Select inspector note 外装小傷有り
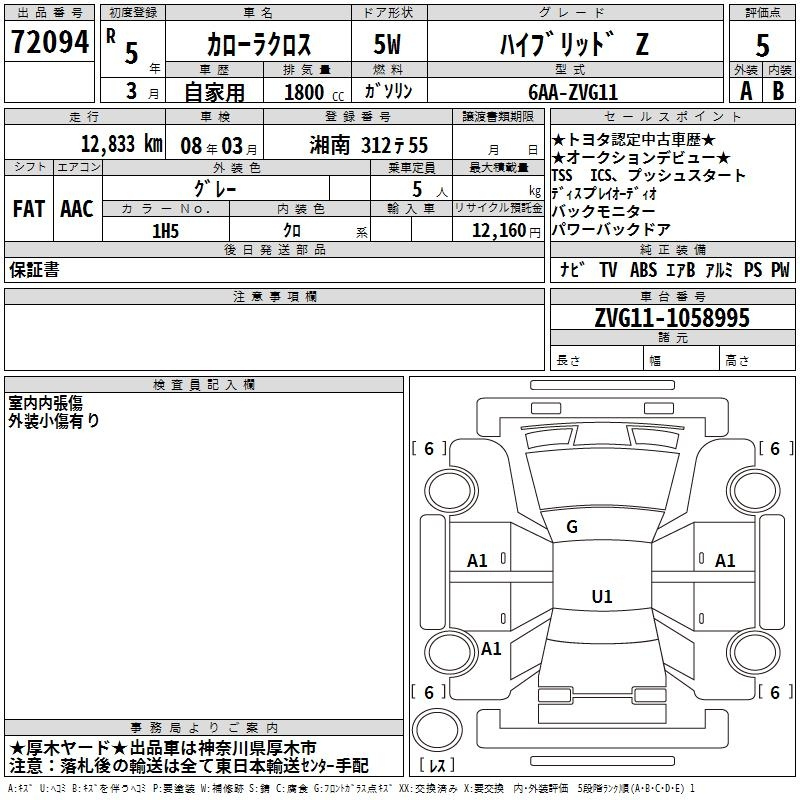 tap(54, 421)
